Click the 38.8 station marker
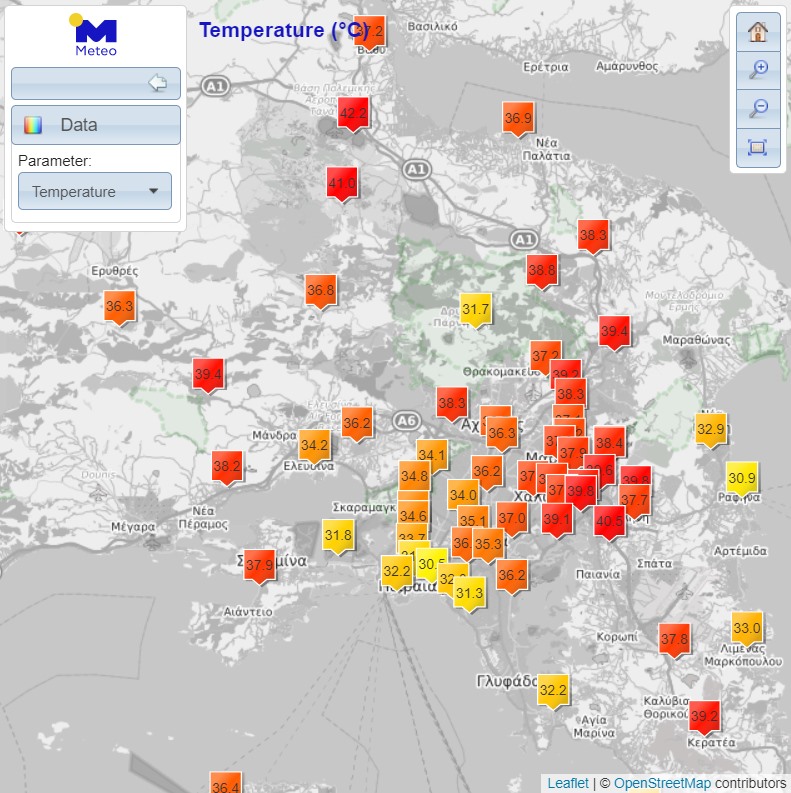 point(542,272)
